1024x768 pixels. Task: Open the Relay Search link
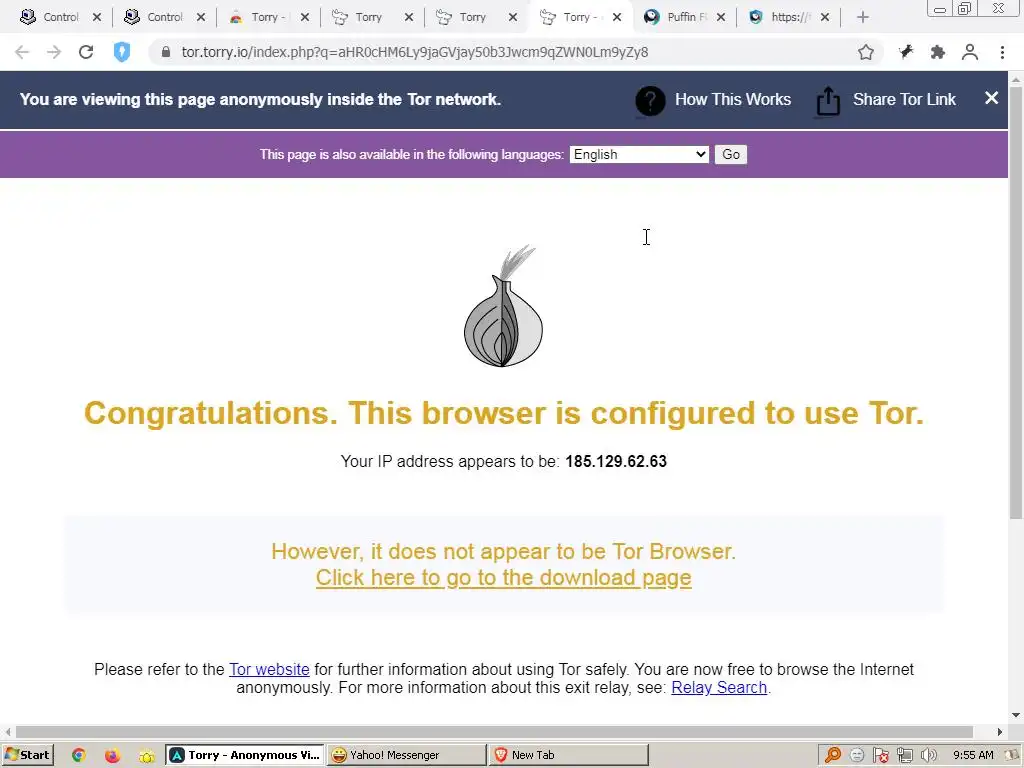[719, 688]
